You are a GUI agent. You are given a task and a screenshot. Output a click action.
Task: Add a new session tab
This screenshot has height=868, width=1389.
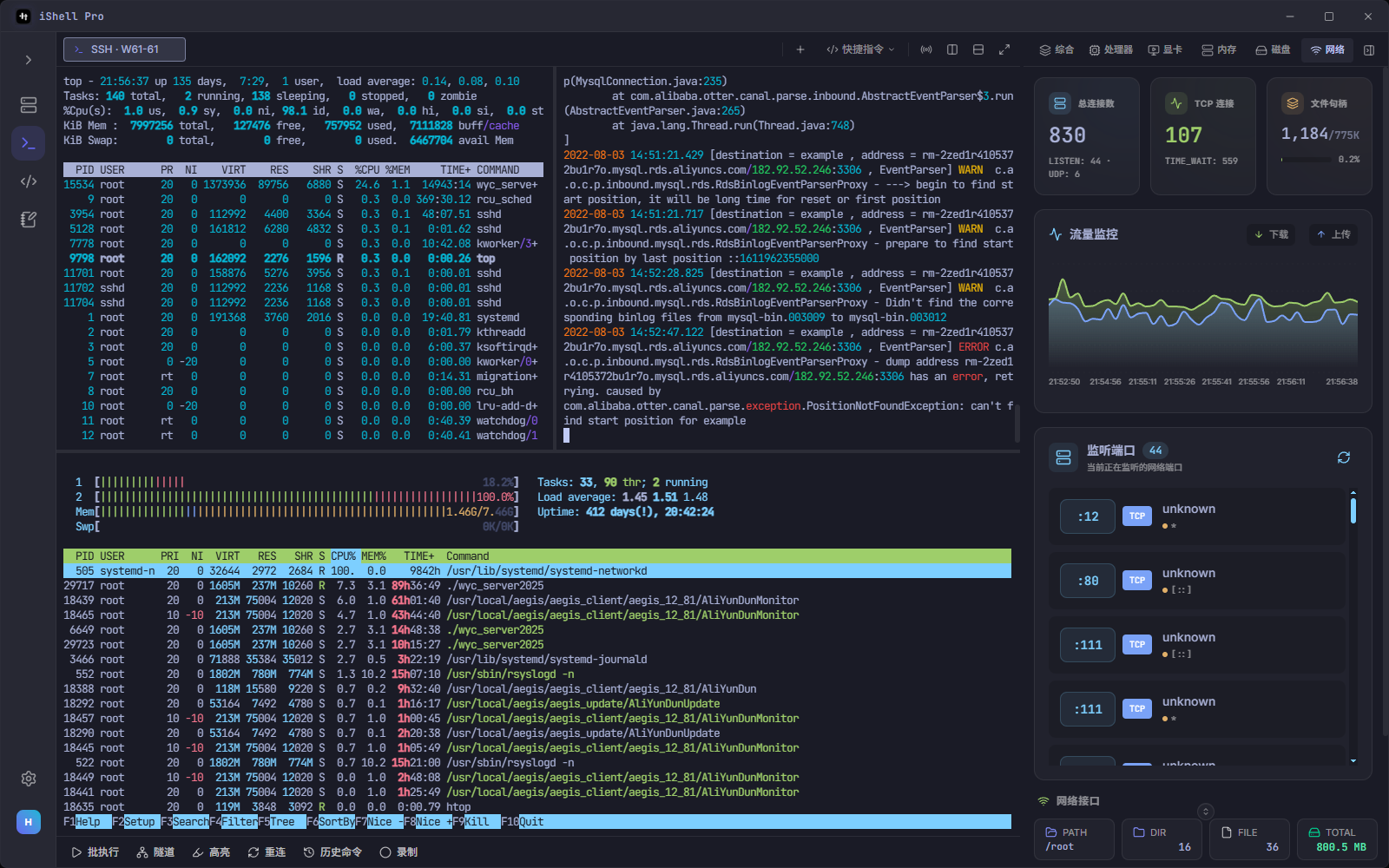coord(800,49)
